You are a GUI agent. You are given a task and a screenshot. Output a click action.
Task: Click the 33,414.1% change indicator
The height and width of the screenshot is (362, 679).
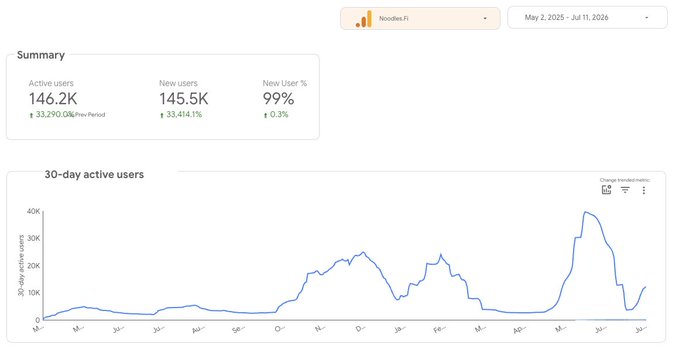(181, 115)
